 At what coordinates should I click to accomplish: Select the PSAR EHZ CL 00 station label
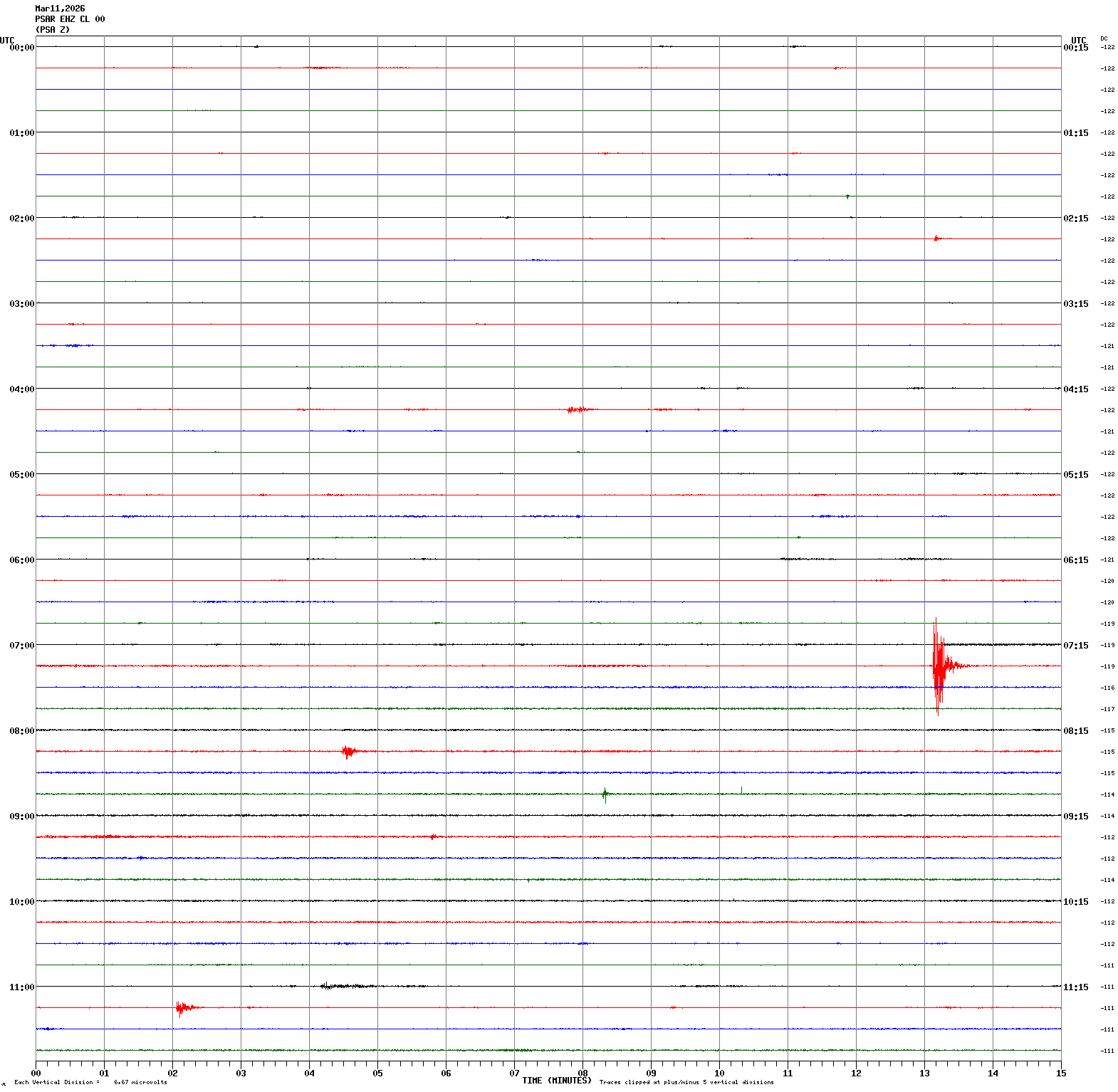pos(70,19)
